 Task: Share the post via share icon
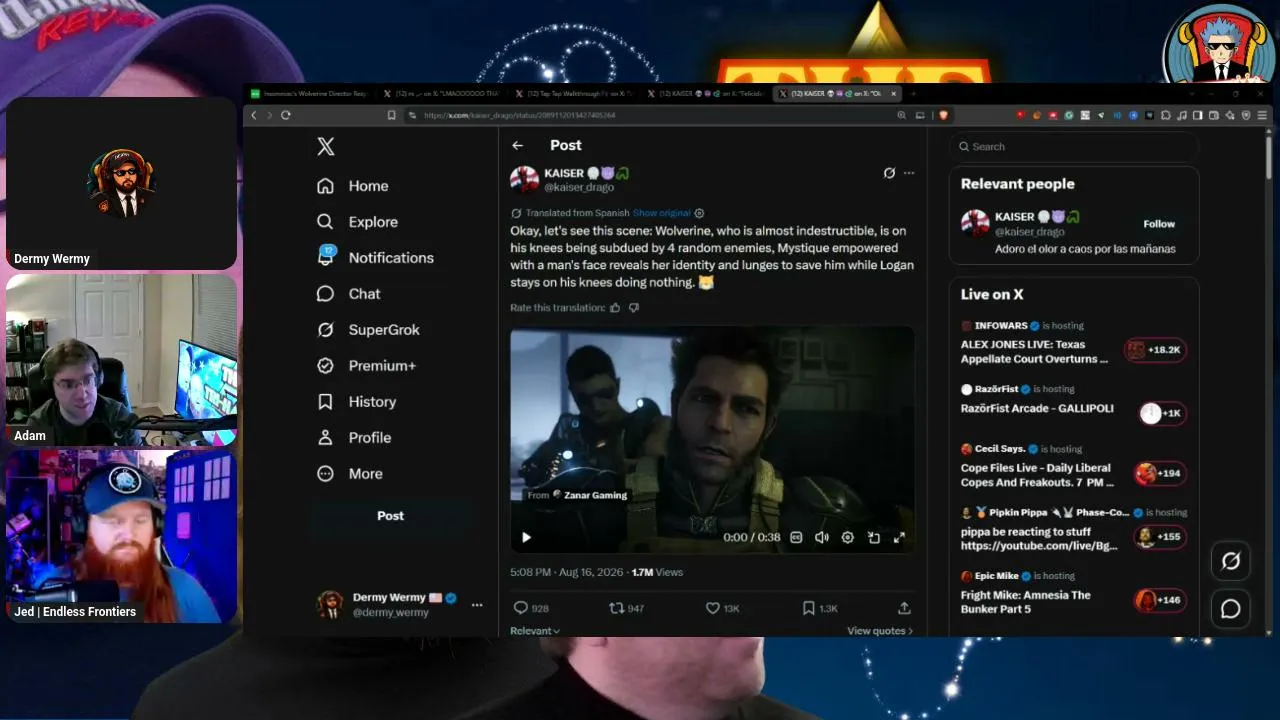coord(904,608)
